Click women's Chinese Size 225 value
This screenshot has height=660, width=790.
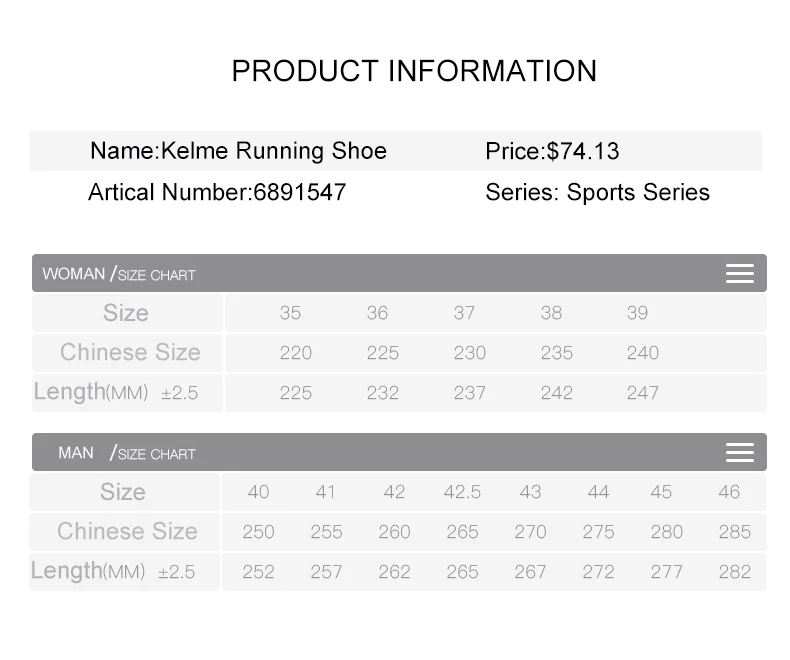click(383, 353)
